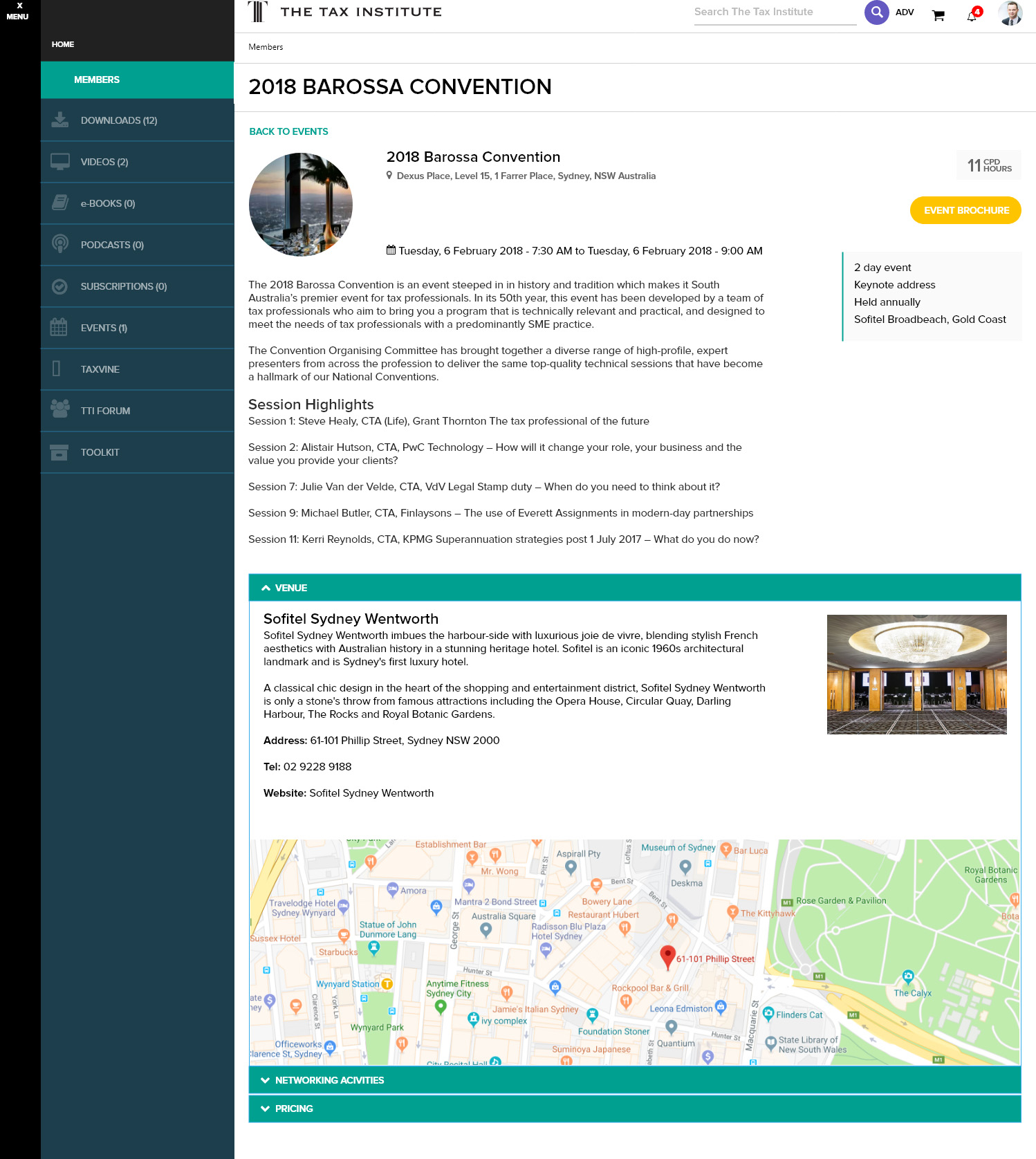This screenshot has width=1036, height=1159.
Task: Click the Event Brochure button
Action: pyautogui.click(x=965, y=210)
